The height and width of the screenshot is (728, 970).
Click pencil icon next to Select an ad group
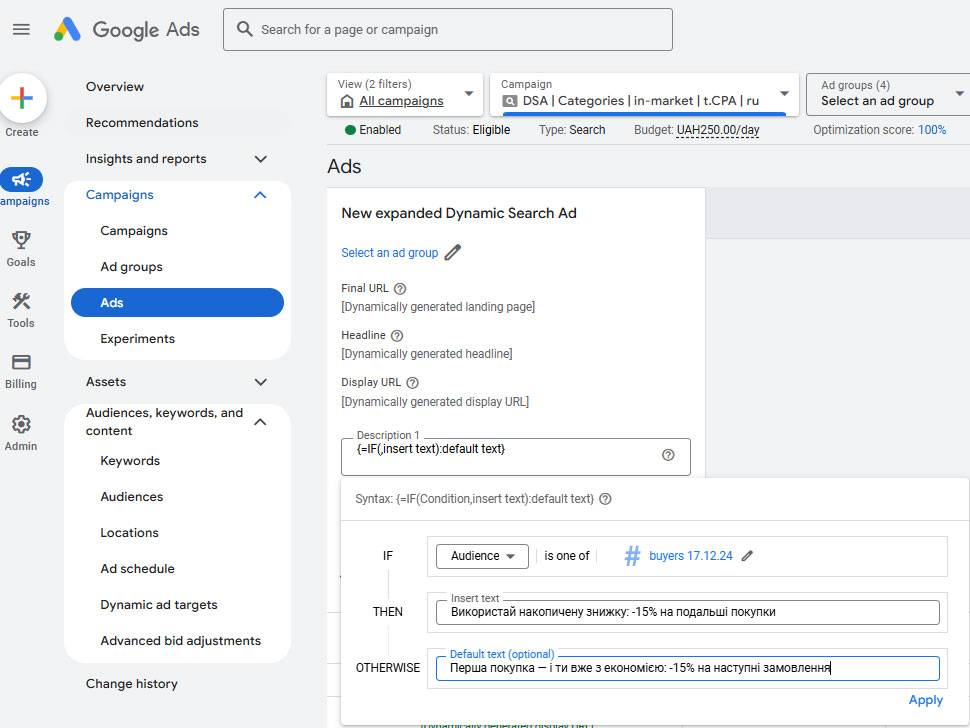pos(453,253)
